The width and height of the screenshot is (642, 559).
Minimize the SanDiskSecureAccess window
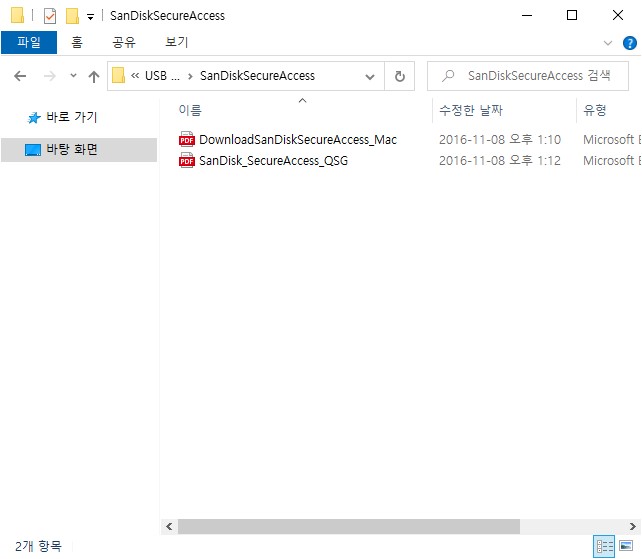[527, 16]
